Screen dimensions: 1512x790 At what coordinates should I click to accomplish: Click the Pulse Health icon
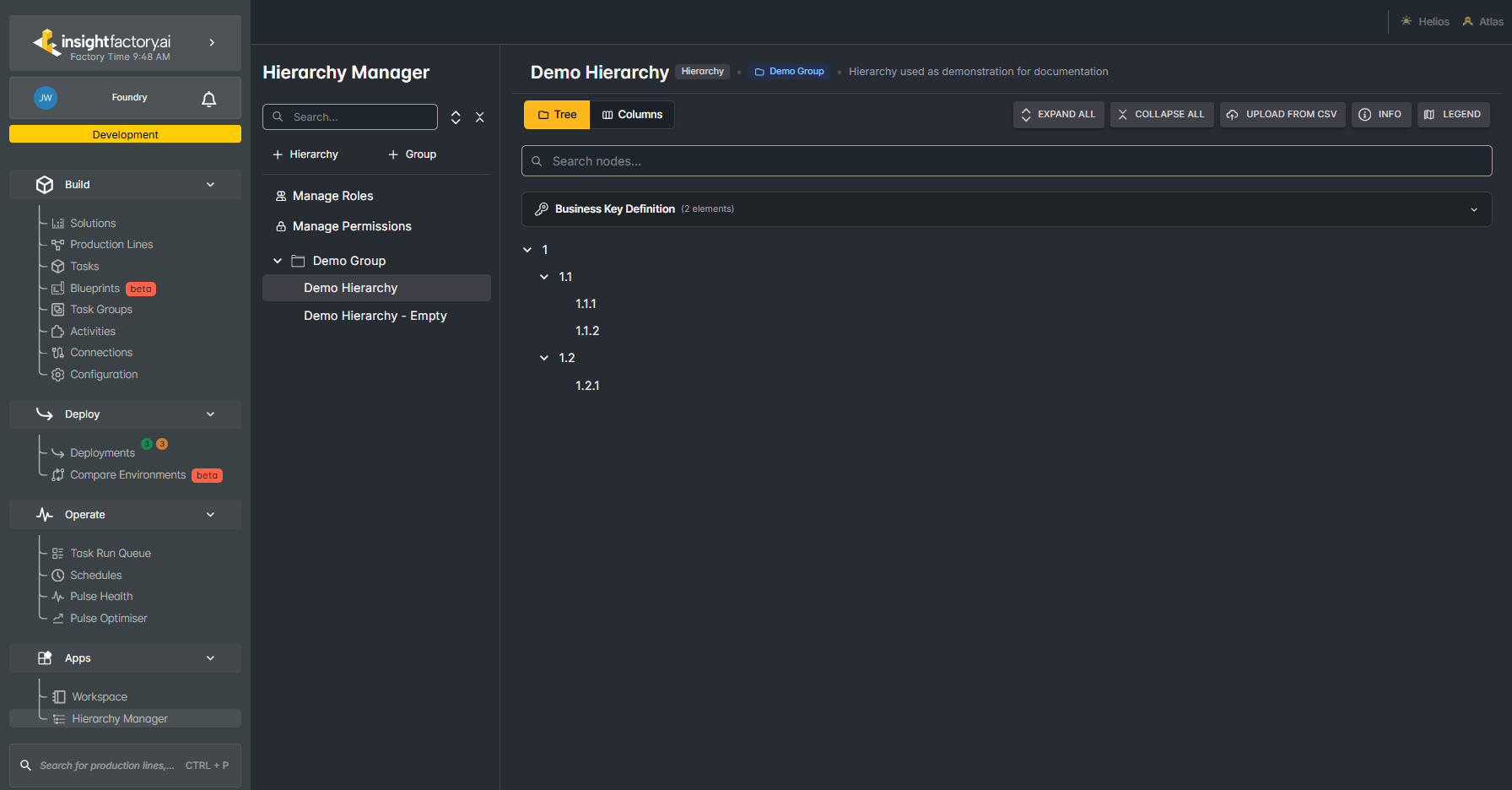57,597
